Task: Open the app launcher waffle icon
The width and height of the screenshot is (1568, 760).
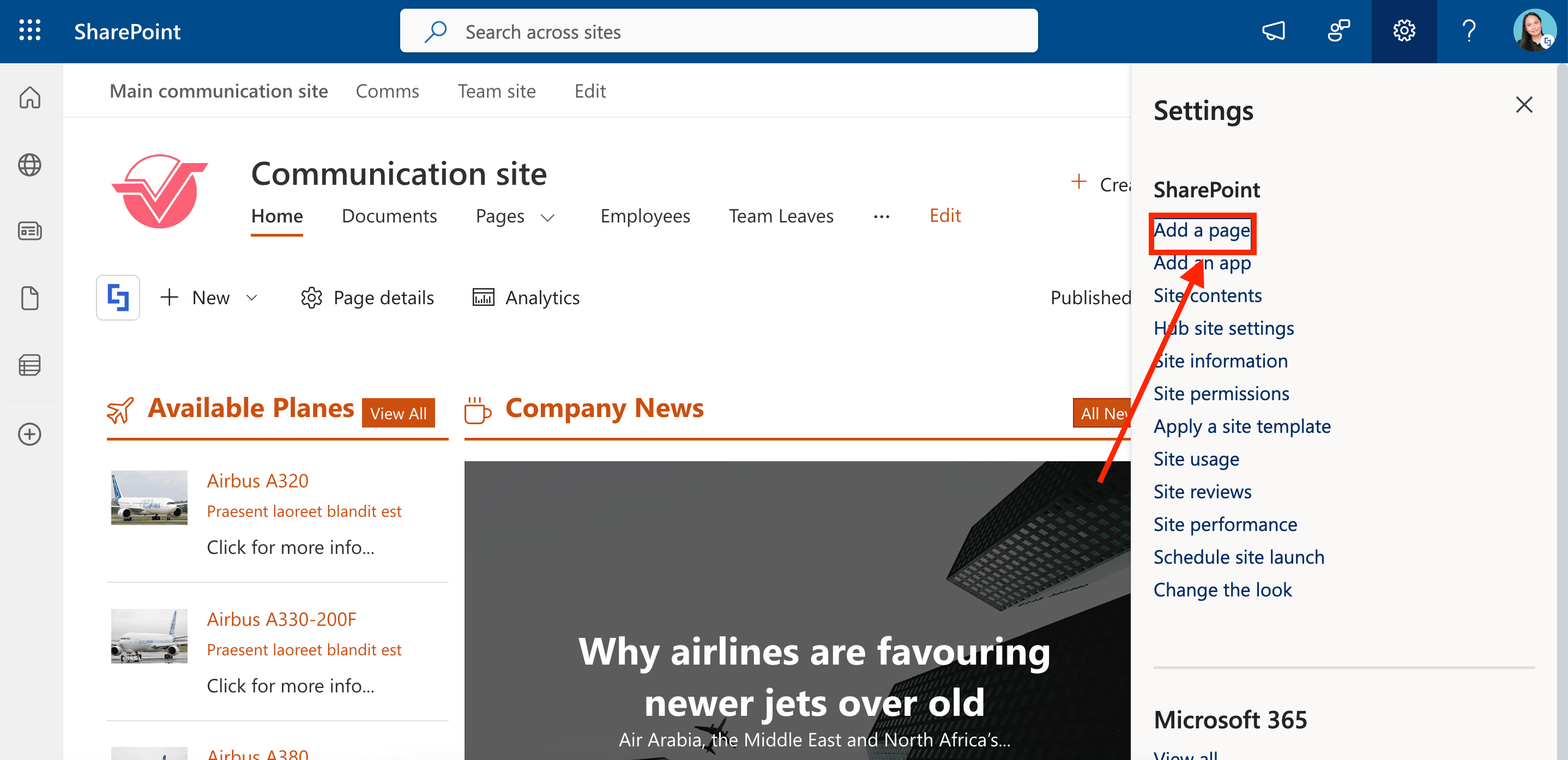Action: pos(30,31)
